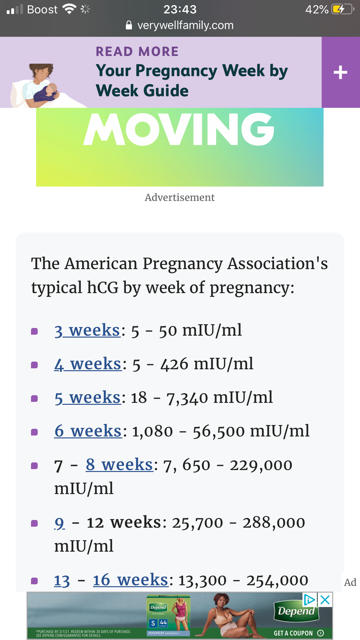The width and height of the screenshot is (360, 640).
Task: Tap the Depend logo in bottom ad
Action: 296,611
